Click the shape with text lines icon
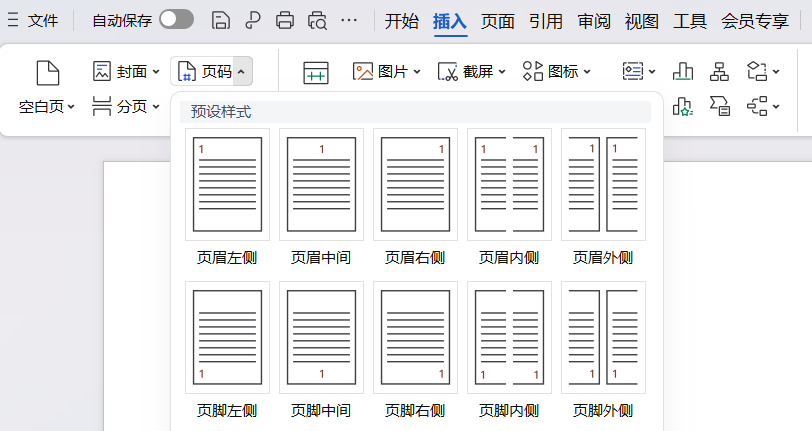The image size is (812, 431). tap(719, 106)
